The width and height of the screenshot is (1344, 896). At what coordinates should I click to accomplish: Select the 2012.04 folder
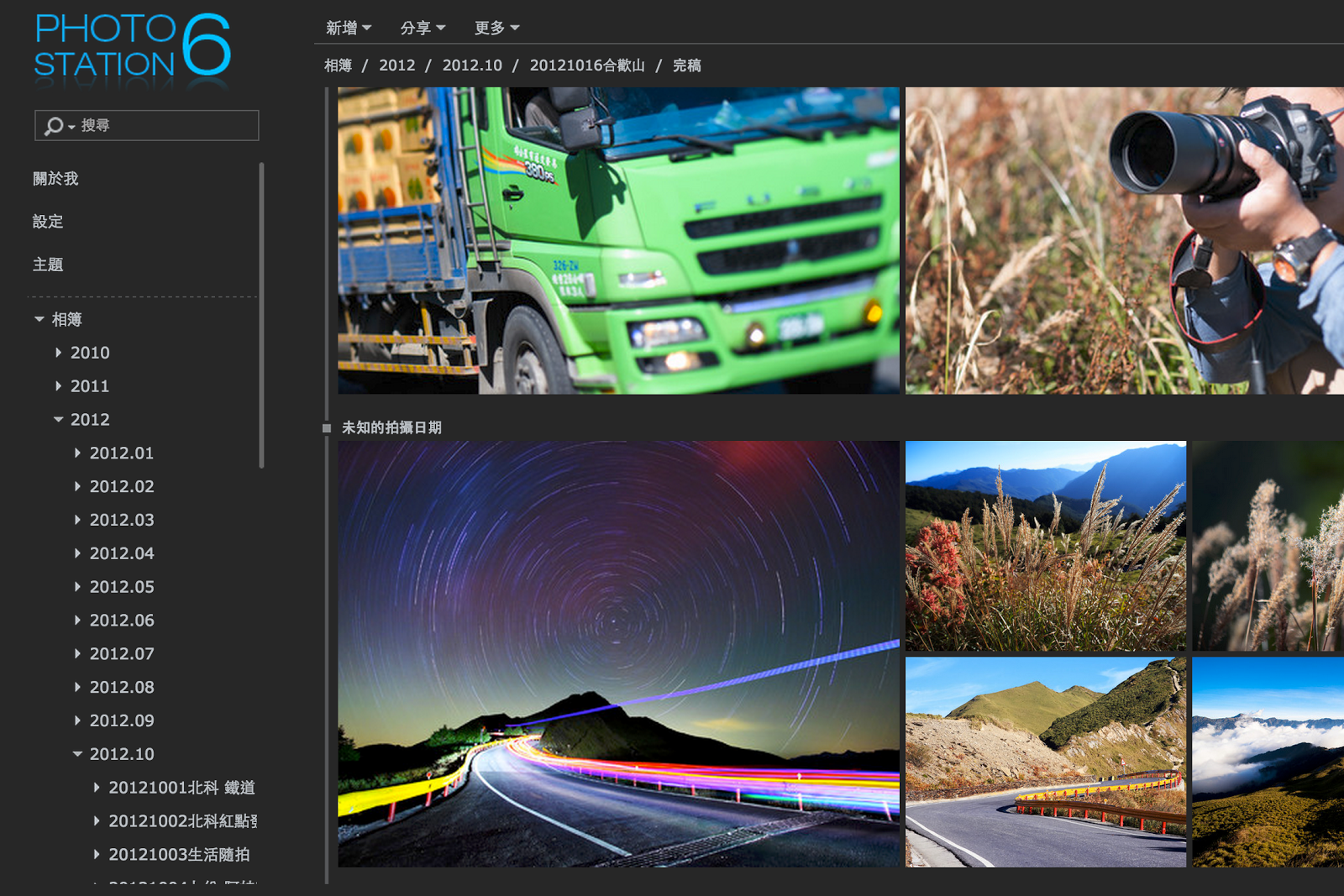point(122,553)
